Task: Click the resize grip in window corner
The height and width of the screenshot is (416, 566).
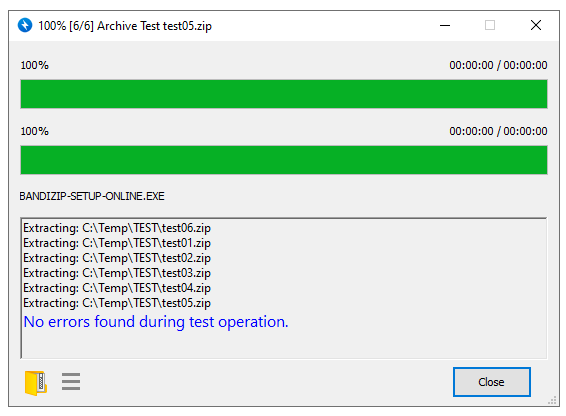Action: [x=552, y=400]
